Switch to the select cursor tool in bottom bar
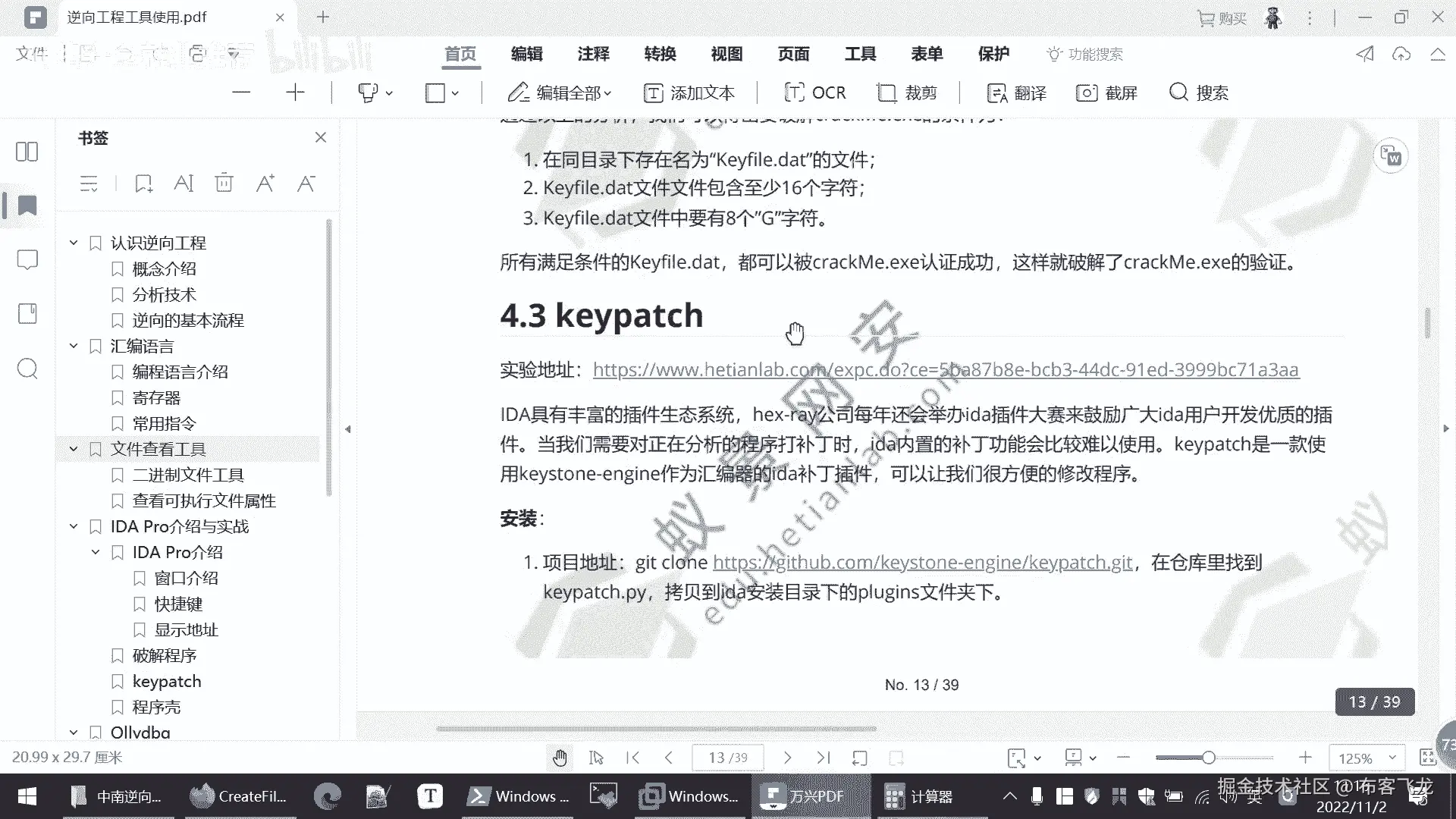The image size is (1456, 819). tap(596, 758)
